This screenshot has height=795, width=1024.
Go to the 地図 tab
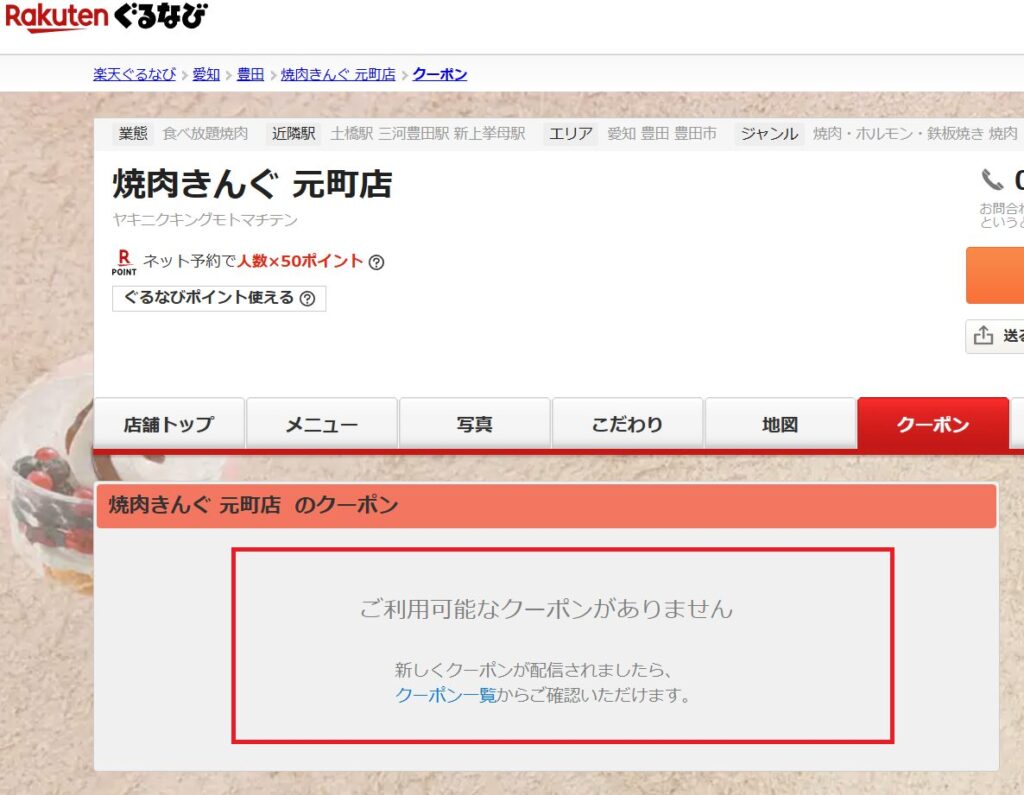(x=780, y=424)
